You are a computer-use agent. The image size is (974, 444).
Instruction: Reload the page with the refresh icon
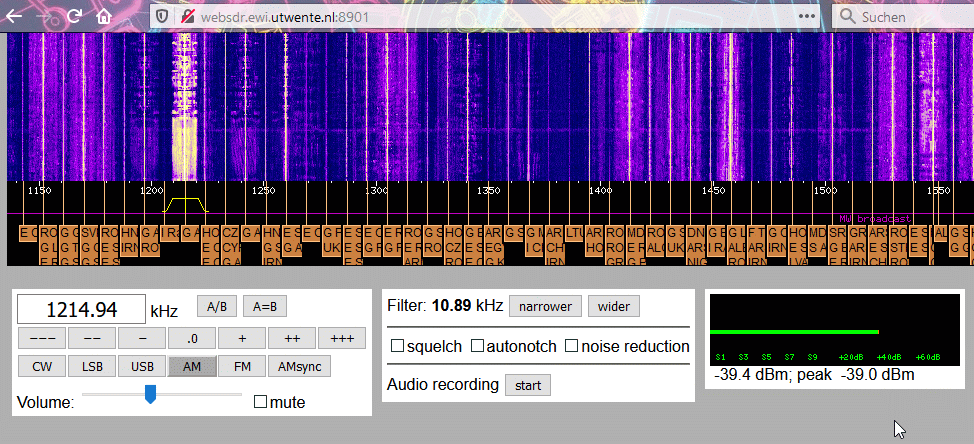point(75,16)
